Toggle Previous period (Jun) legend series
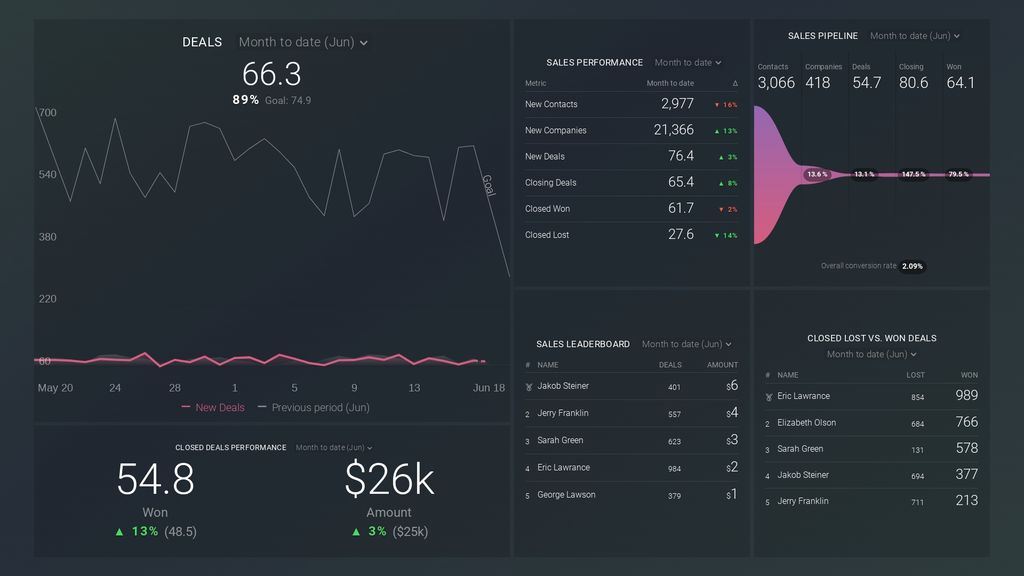This screenshot has width=1024, height=576. pyautogui.click(x=313, y=407)
